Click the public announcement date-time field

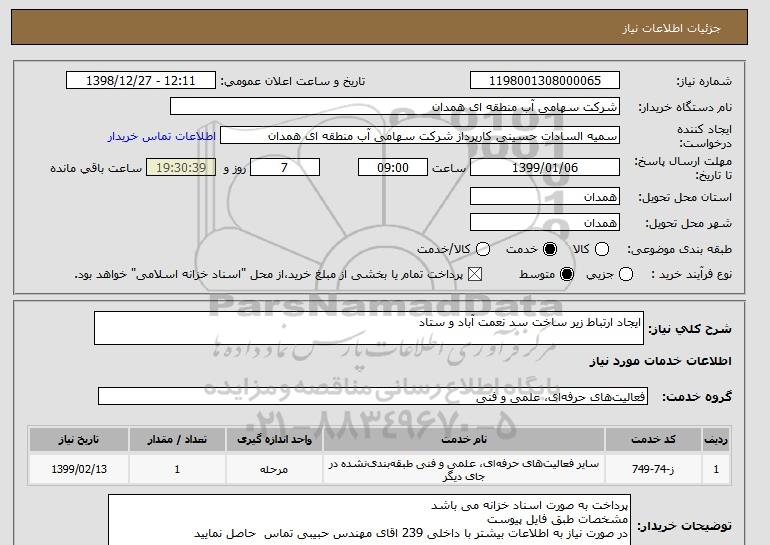[x=141, y=81]
